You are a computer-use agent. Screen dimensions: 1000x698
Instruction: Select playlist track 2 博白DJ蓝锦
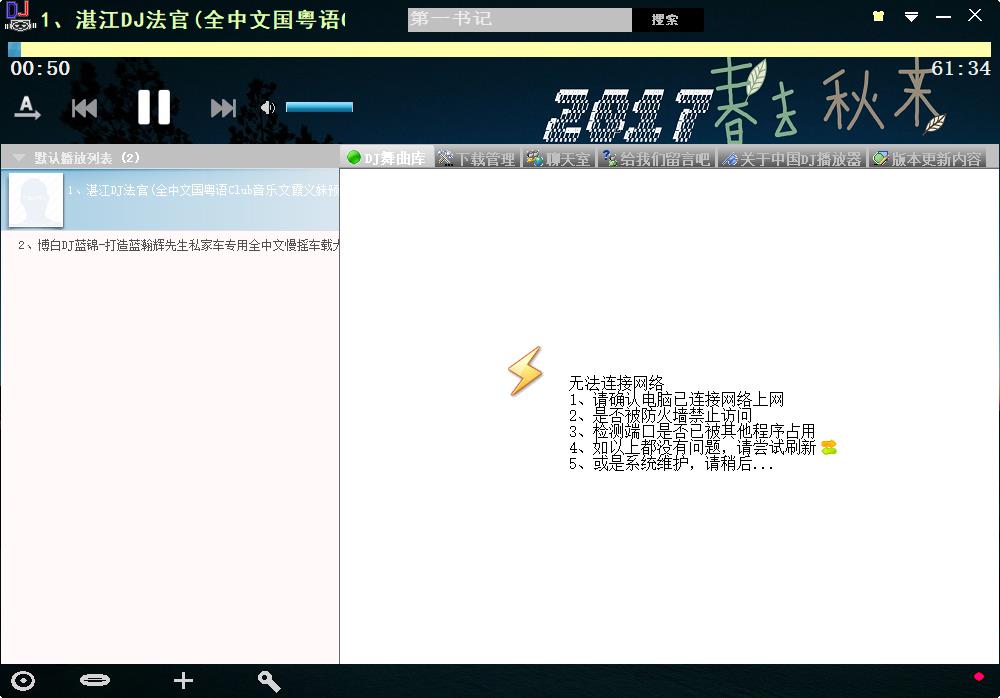click(x=170, y=245)
